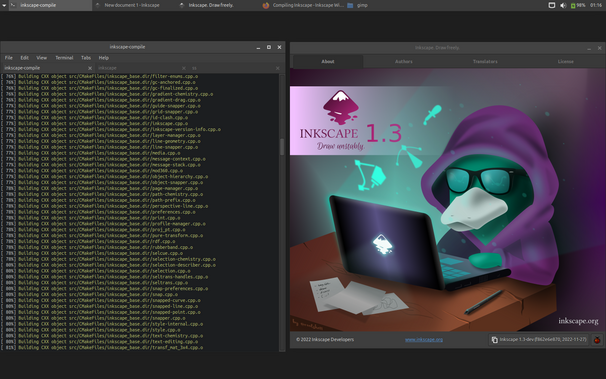Close the ss terminal tab
The height and width of the screenshot is (379, 606).
click(x=277, y=68)
